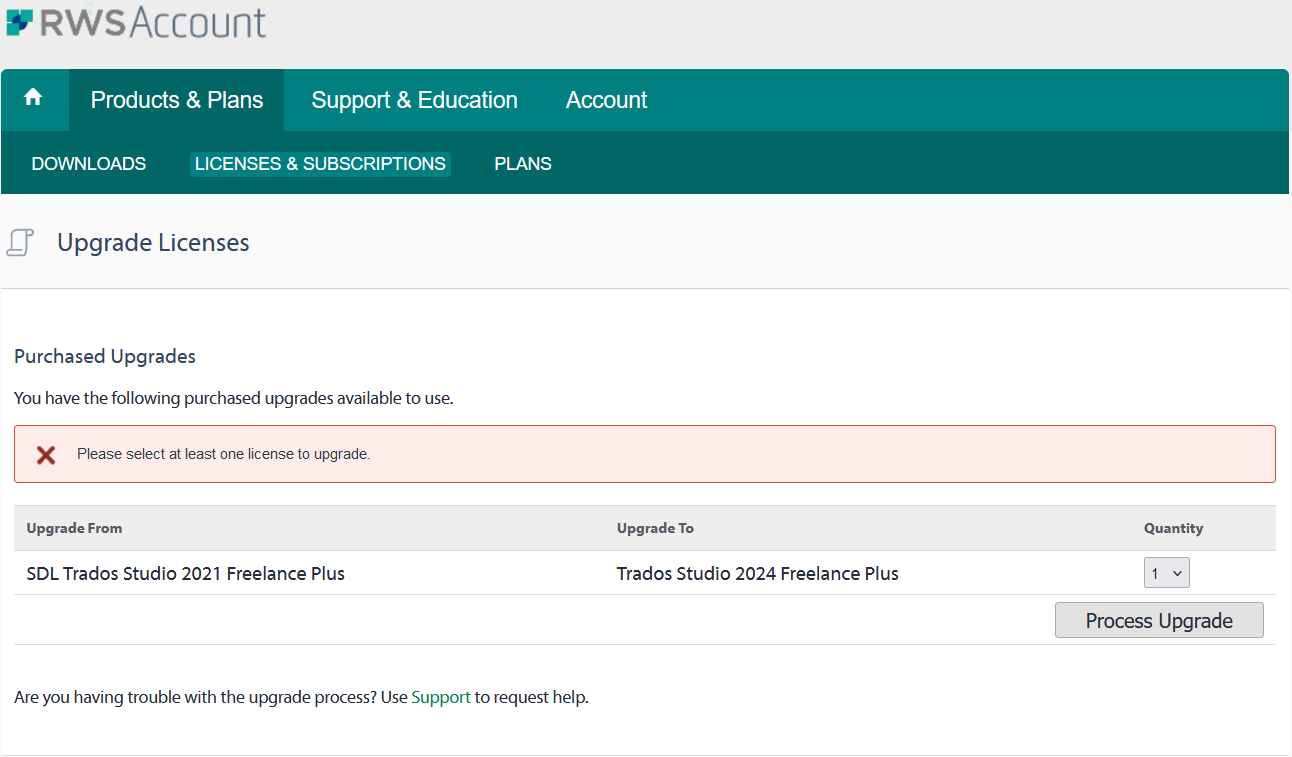Click the red X error icon
This screenshot has height=757, width=1292.
pos(46,455)
